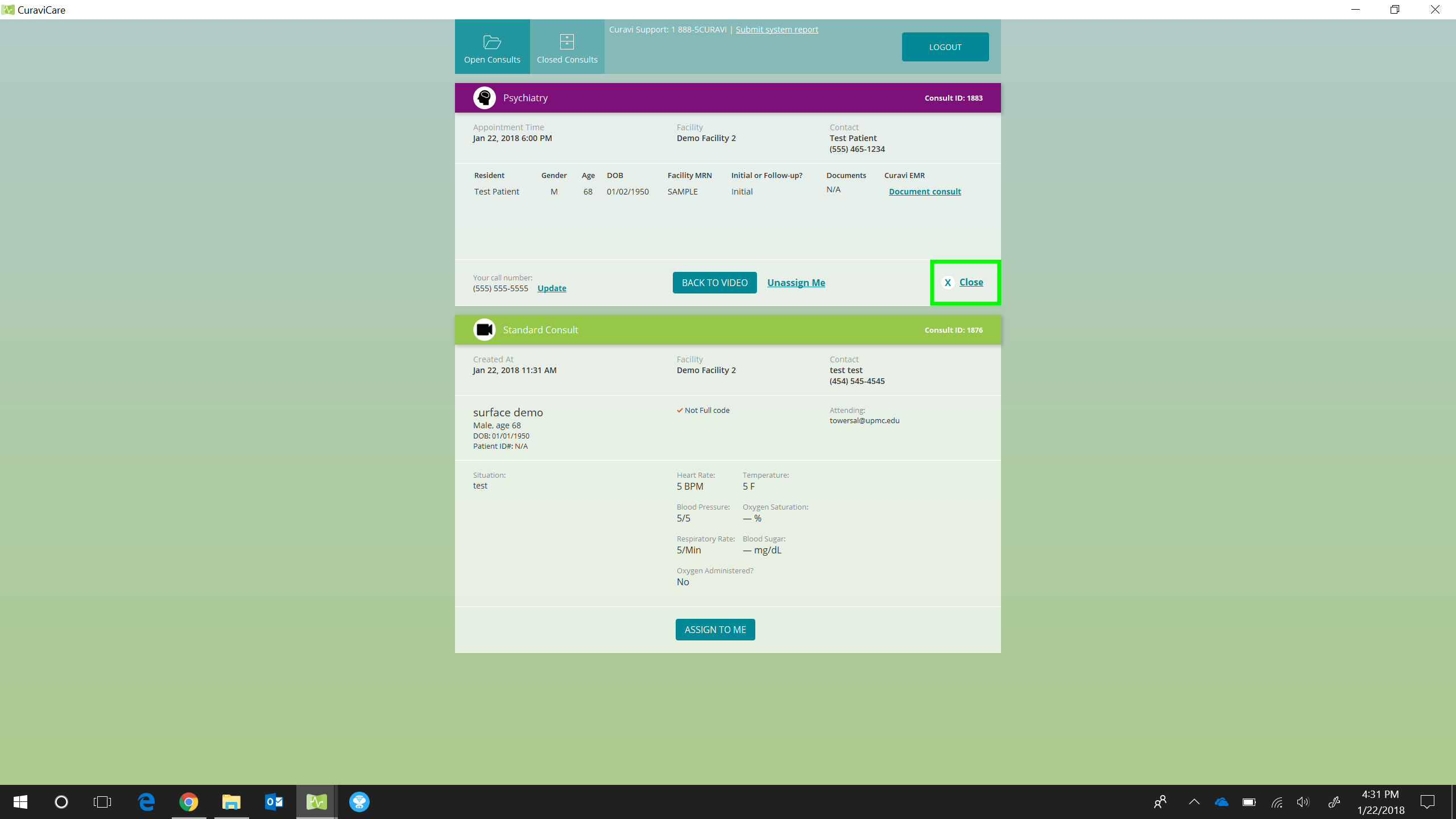
Task: Open the Open Consults folder tab
Action: pos(492,47)
